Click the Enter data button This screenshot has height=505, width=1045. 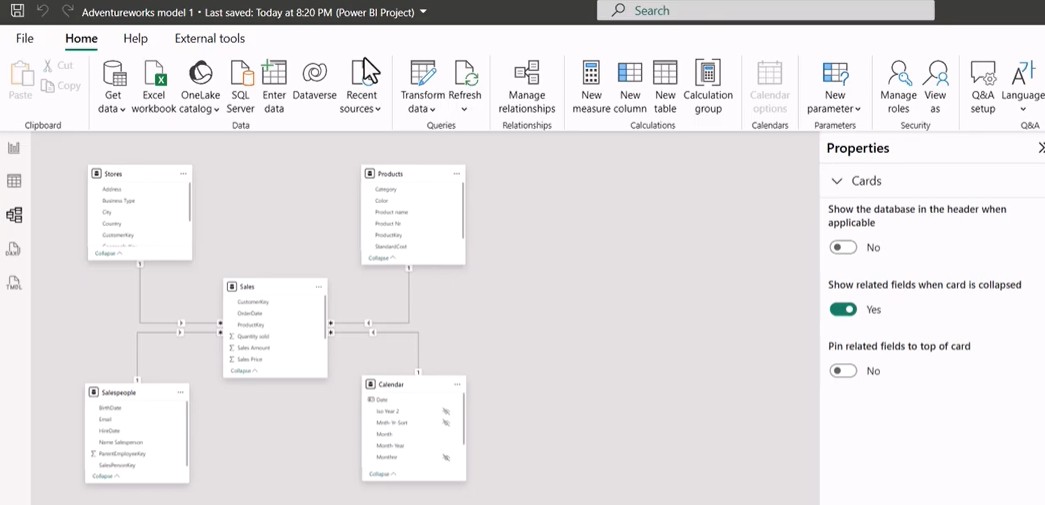pos(274,74)
